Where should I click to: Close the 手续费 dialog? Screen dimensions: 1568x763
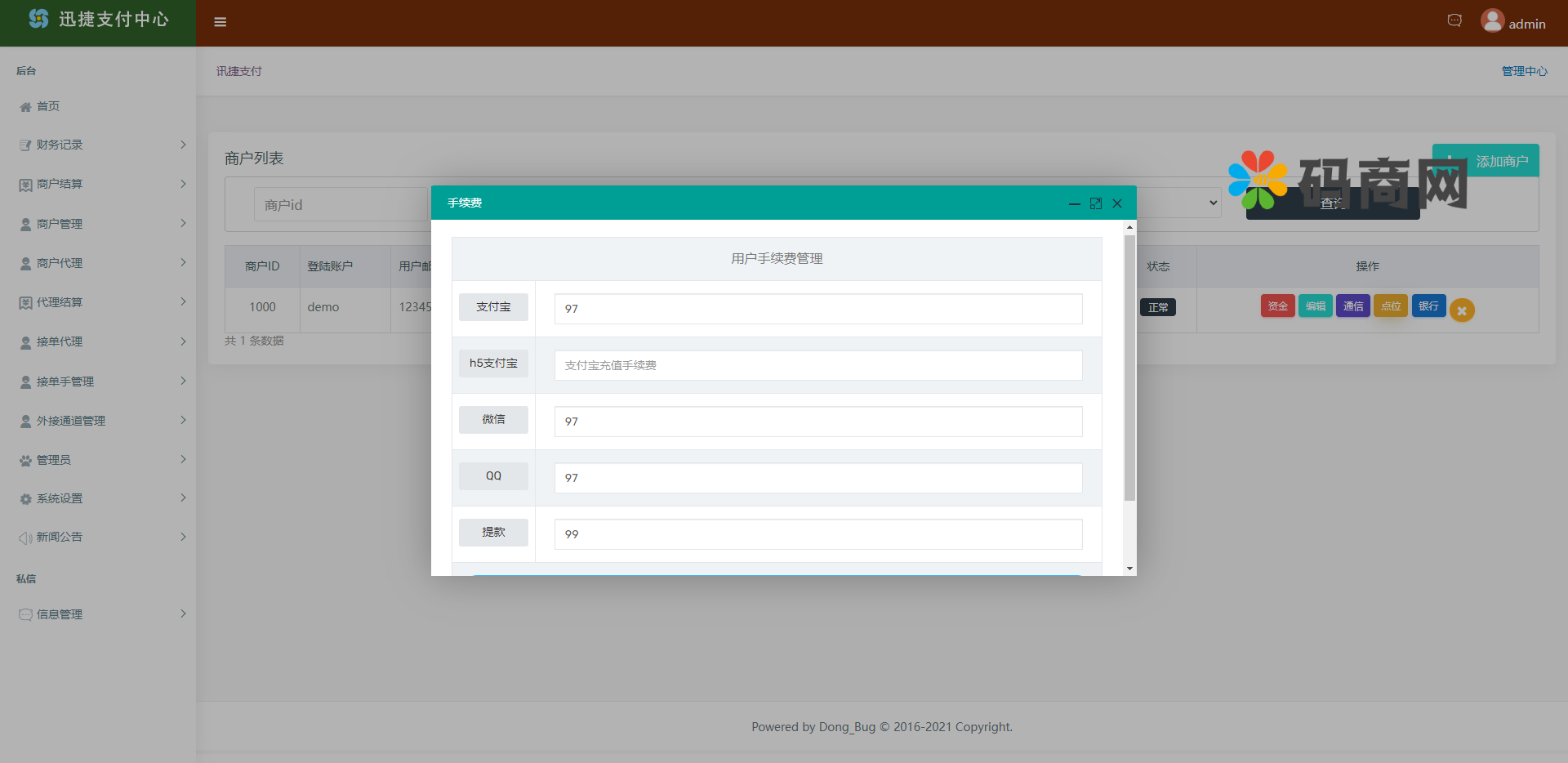(1117, 203)
